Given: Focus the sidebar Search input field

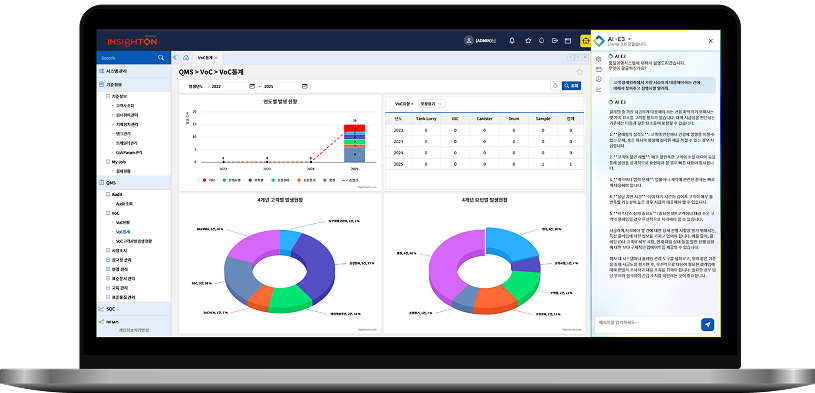Looking at the screenshot, I should [x=127, y=58].
